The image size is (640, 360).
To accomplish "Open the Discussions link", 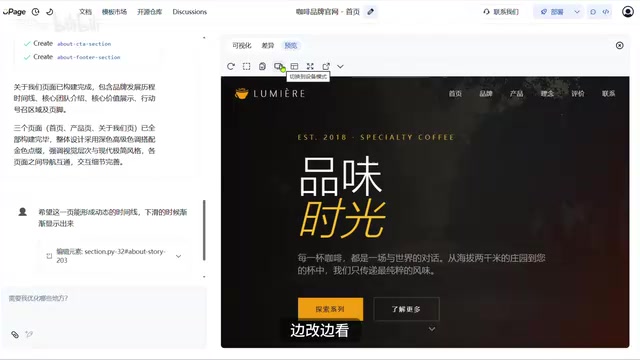I will [x=189, y=12].
